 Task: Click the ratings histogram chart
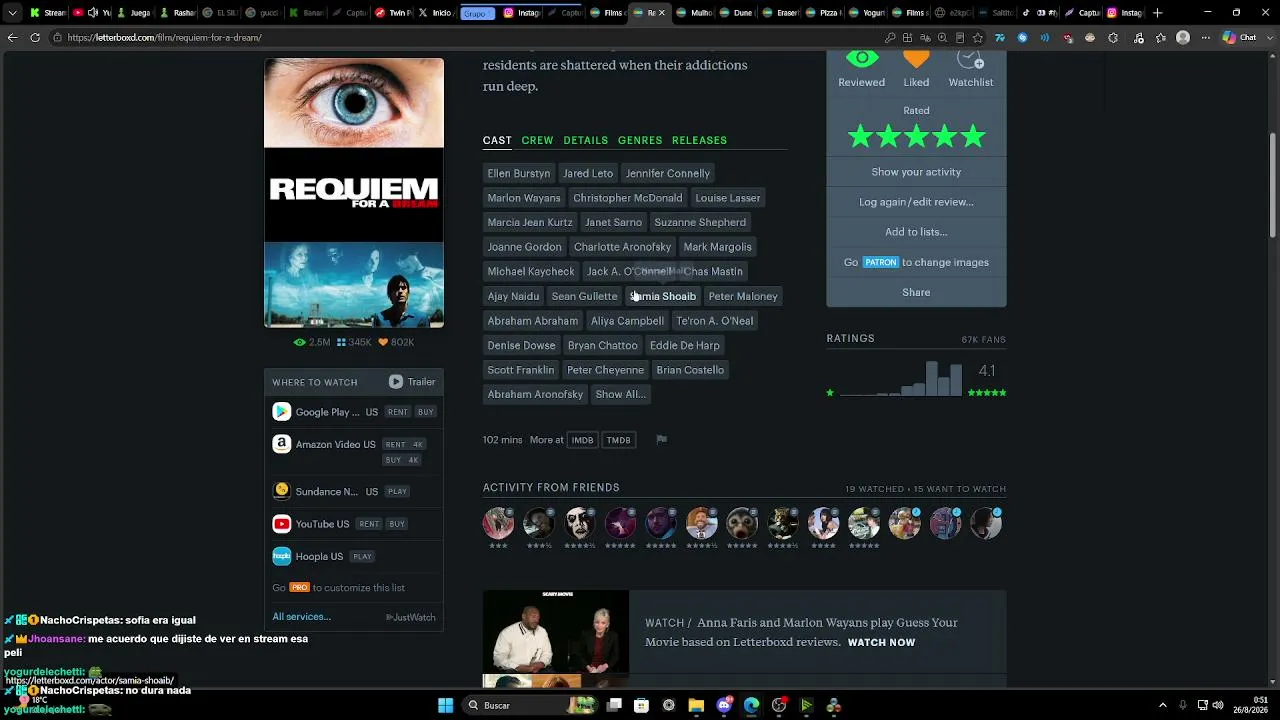click(x=901, y=378)
